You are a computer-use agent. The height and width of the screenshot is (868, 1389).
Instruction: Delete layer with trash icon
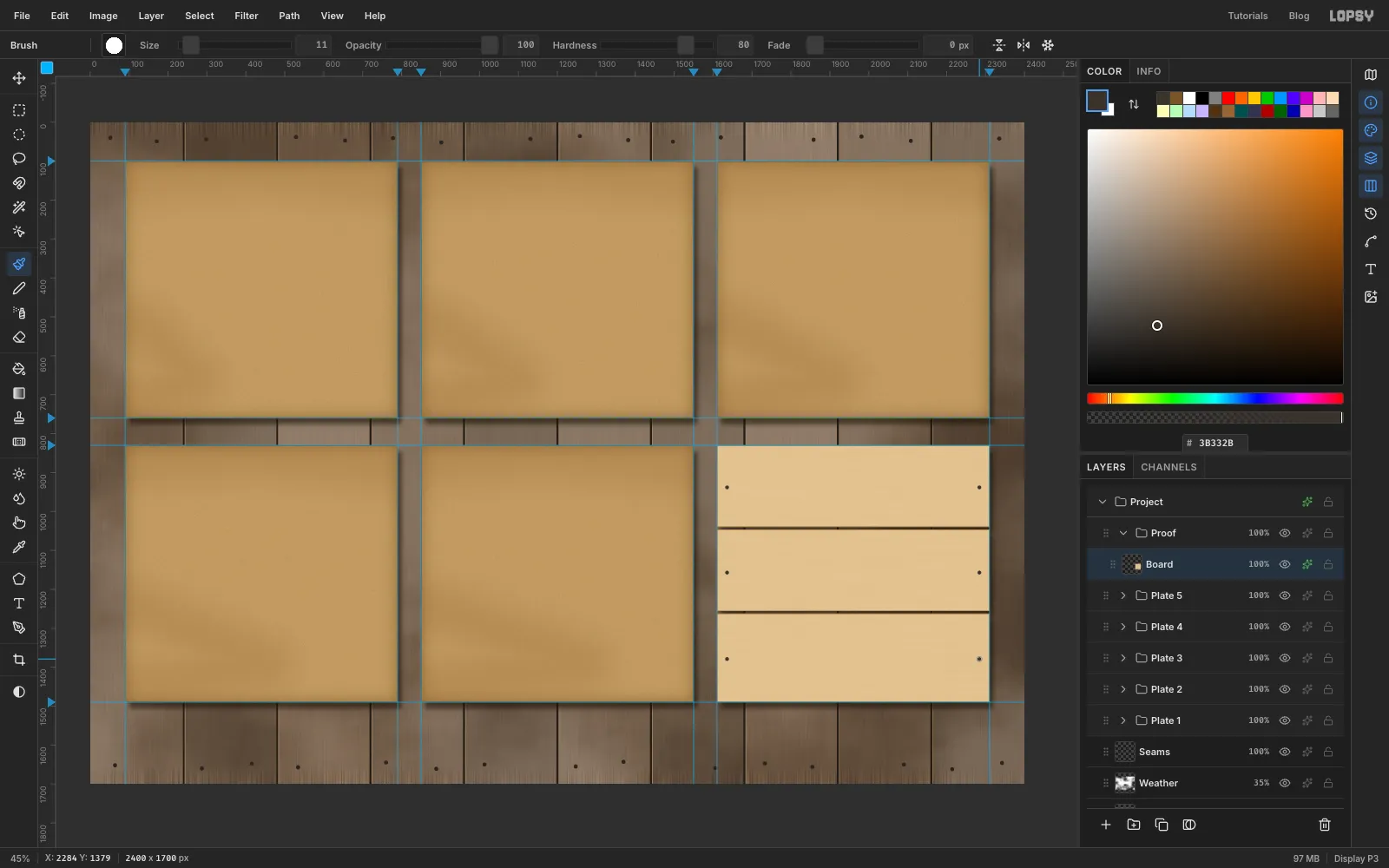point(1325,825)
